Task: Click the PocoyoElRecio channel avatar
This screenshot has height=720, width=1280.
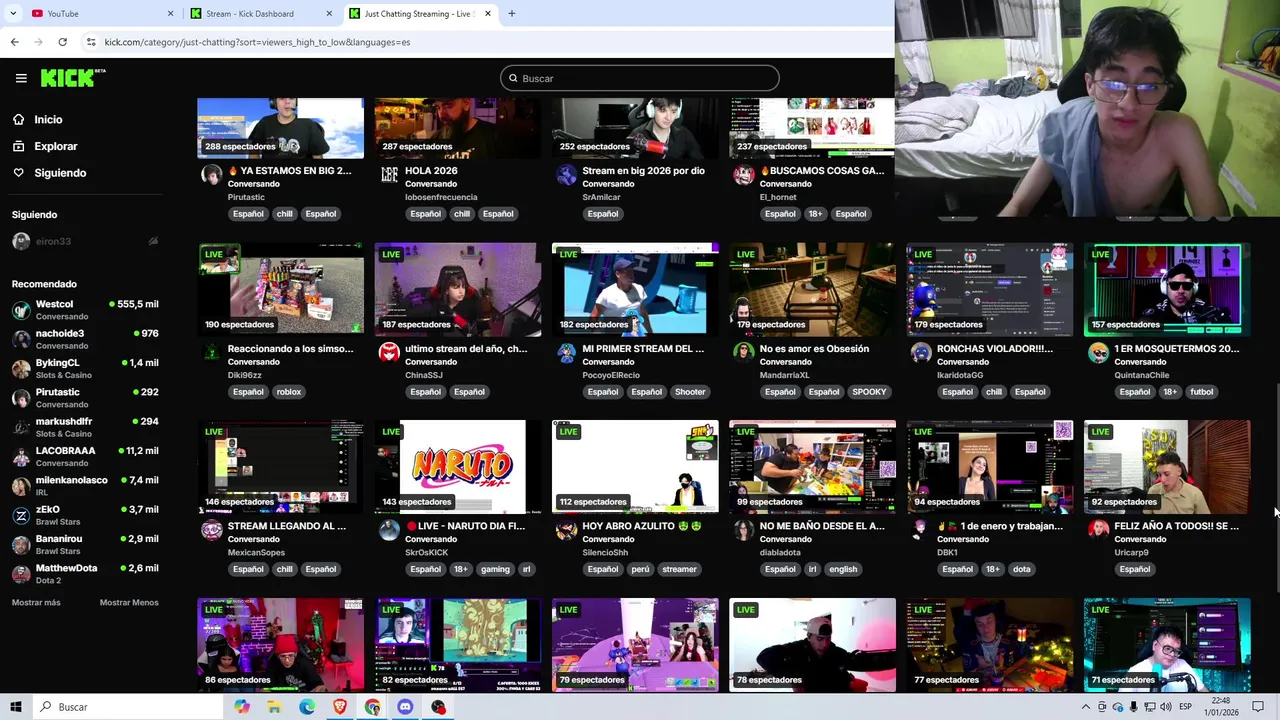Action: tap(566, 353)
